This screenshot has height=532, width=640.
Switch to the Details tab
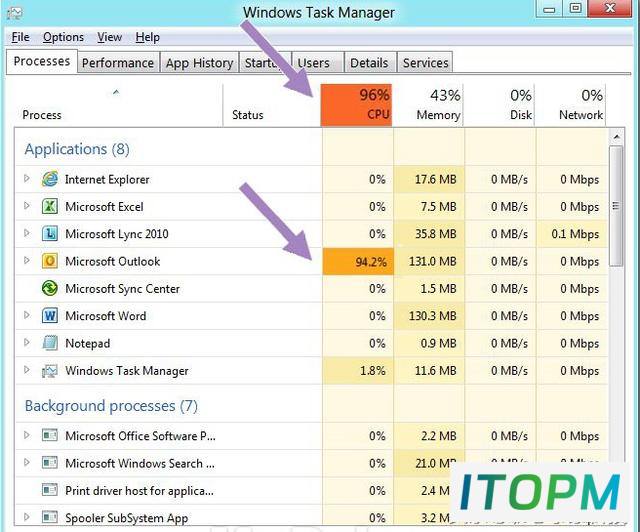coord(369,63)
